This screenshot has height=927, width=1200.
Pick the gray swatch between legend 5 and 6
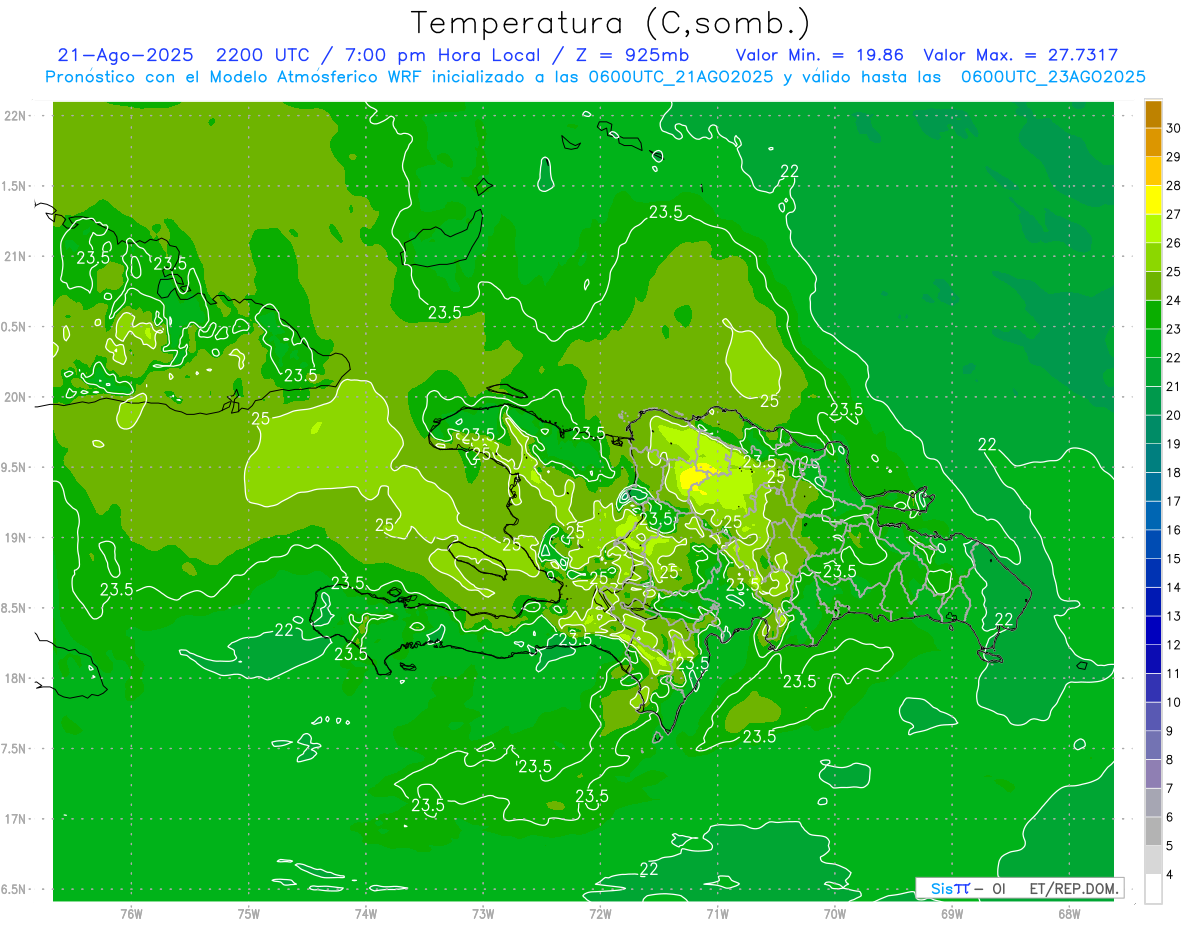pyautogui.click(x=1153, y=831)
